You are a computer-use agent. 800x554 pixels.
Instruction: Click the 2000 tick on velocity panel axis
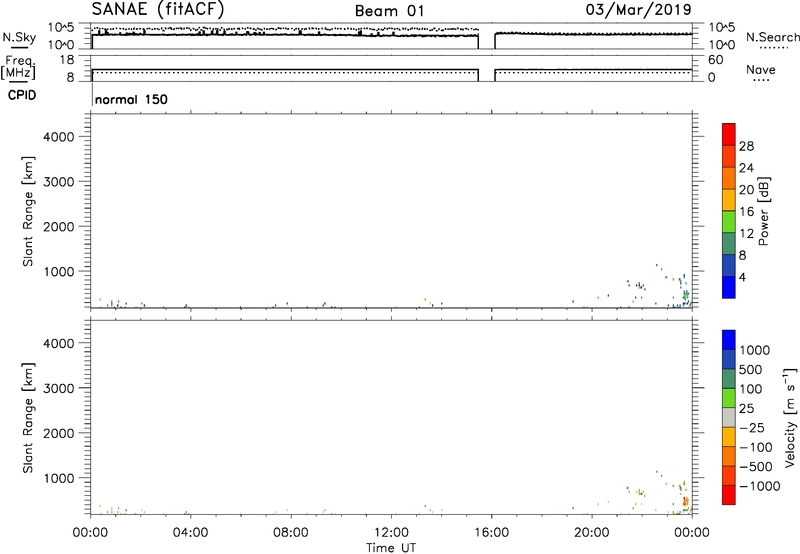click(x=59, y=433)
